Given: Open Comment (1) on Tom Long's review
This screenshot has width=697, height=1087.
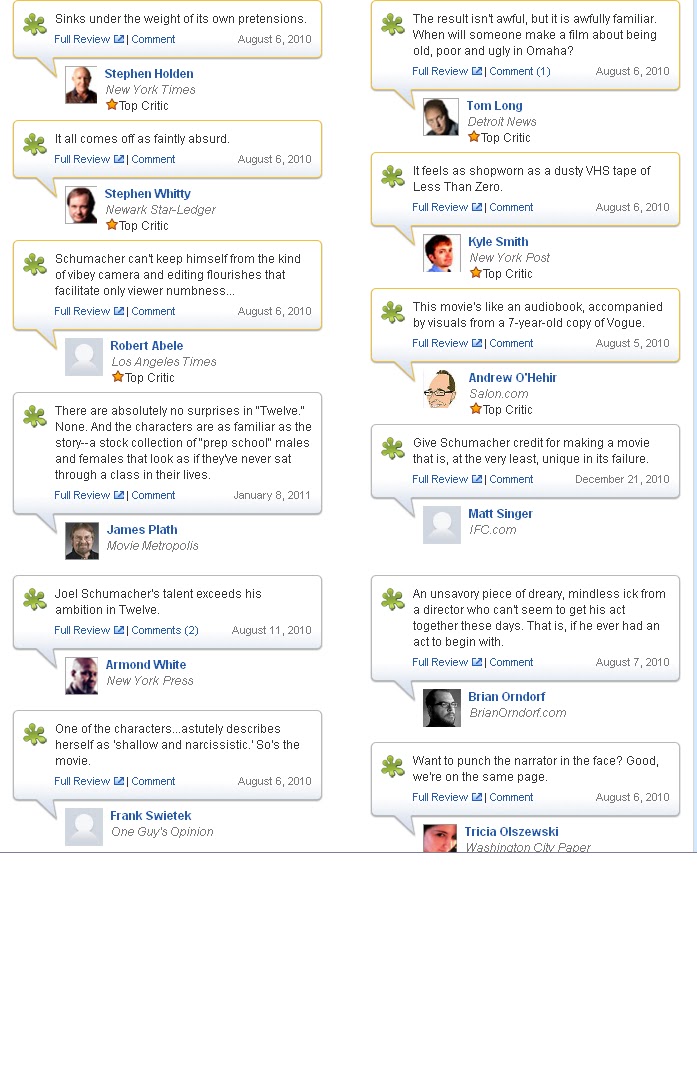Looking at the screenshot, I should [520, 71].
